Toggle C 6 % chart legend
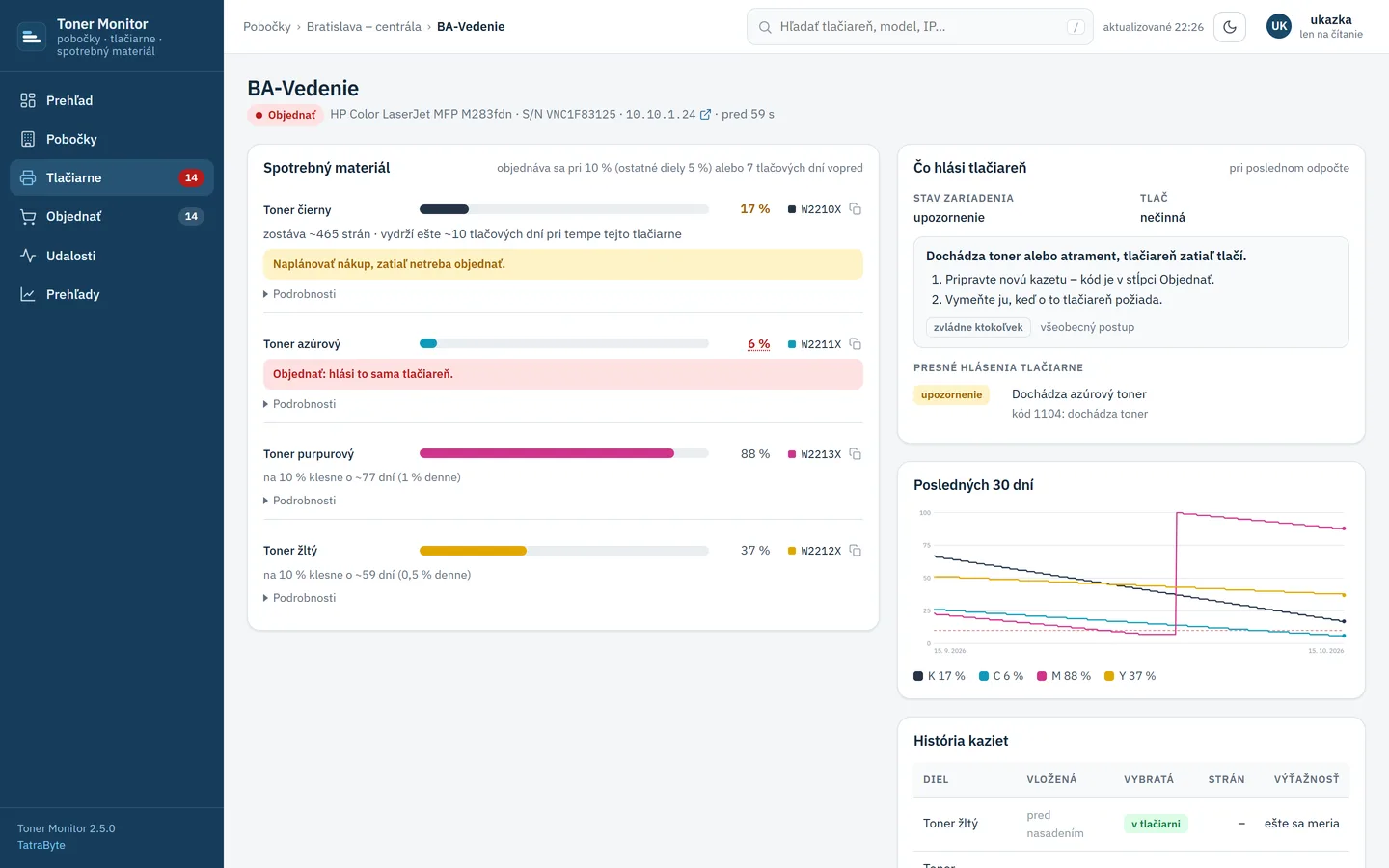Image resolution: width=1389 pixels, height=868 pixels. (x=1001, y=676)
